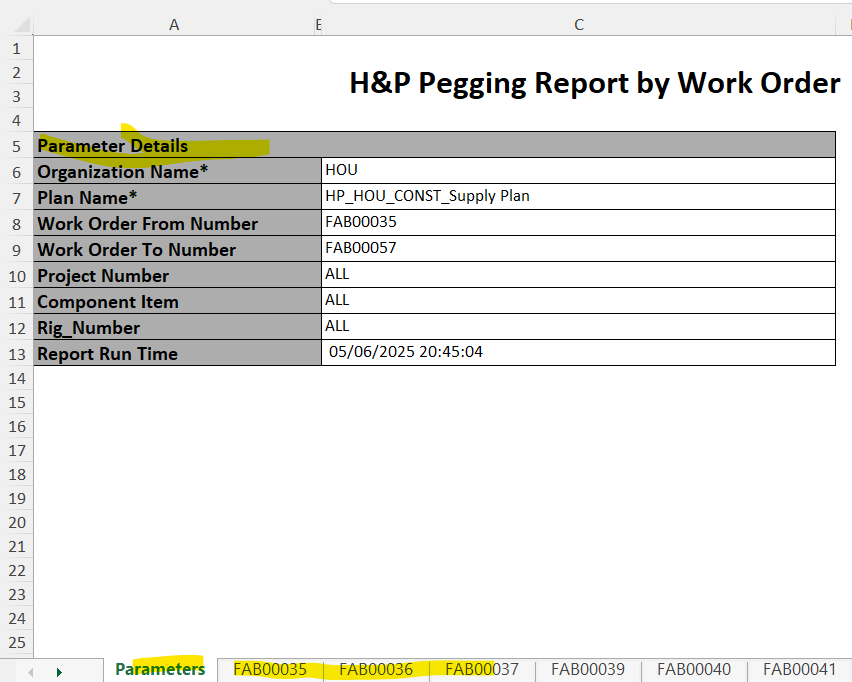
Task: Select row 13 header
Action: 16,354
